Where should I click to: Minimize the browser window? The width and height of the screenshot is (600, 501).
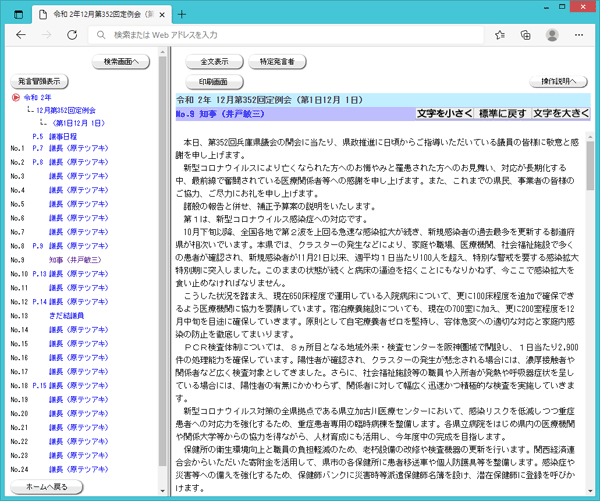pyautogui.click(x=546, y=7)
